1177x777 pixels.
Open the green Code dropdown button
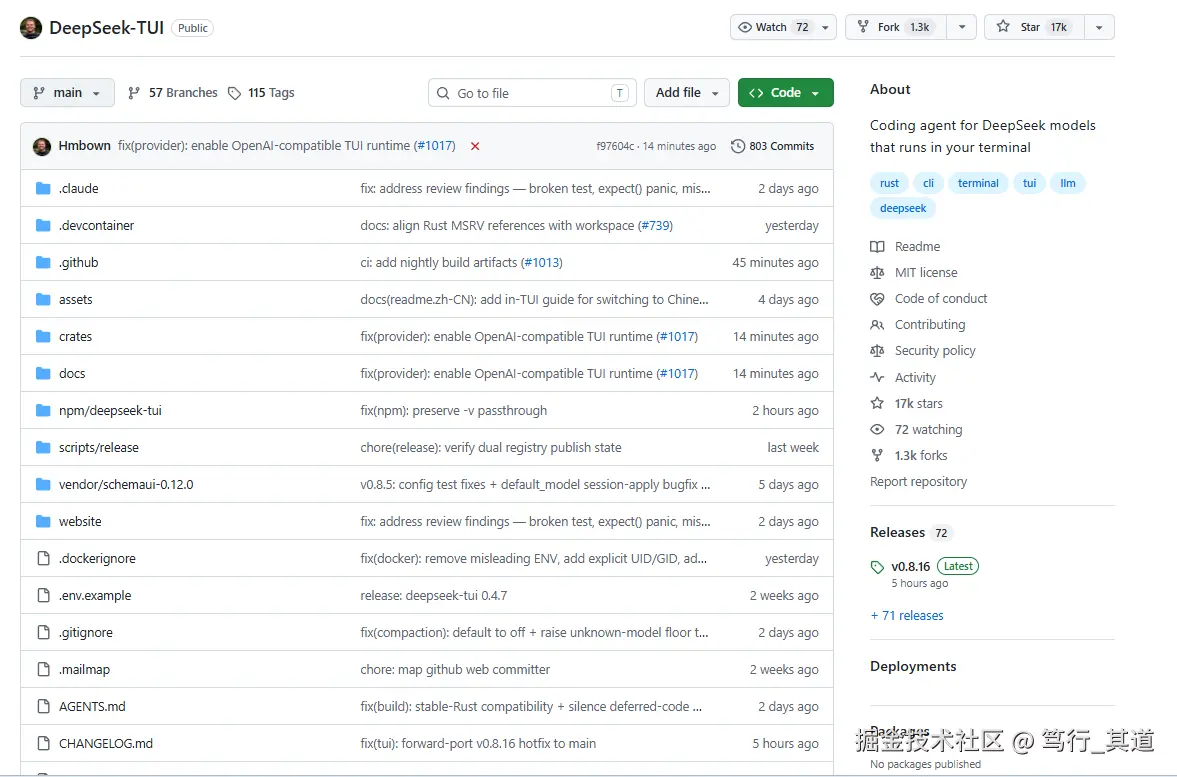coord(785,92)
